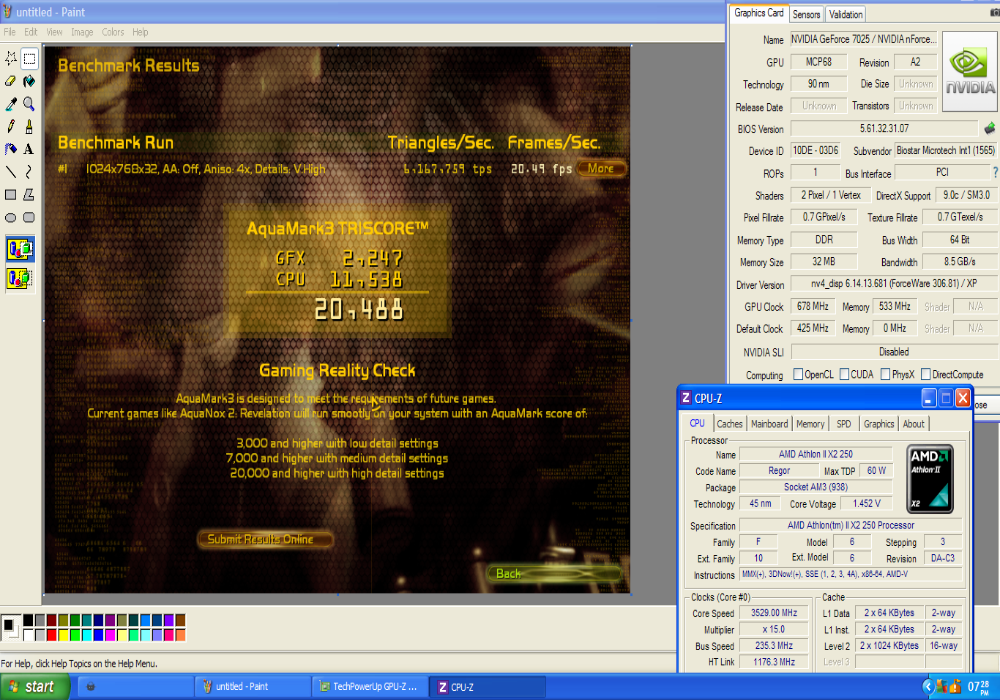Switch to the Caches tab in CPU-Z
Image resolution: width=1000 pixels, height=700 pixels.
tap(729, 424)
